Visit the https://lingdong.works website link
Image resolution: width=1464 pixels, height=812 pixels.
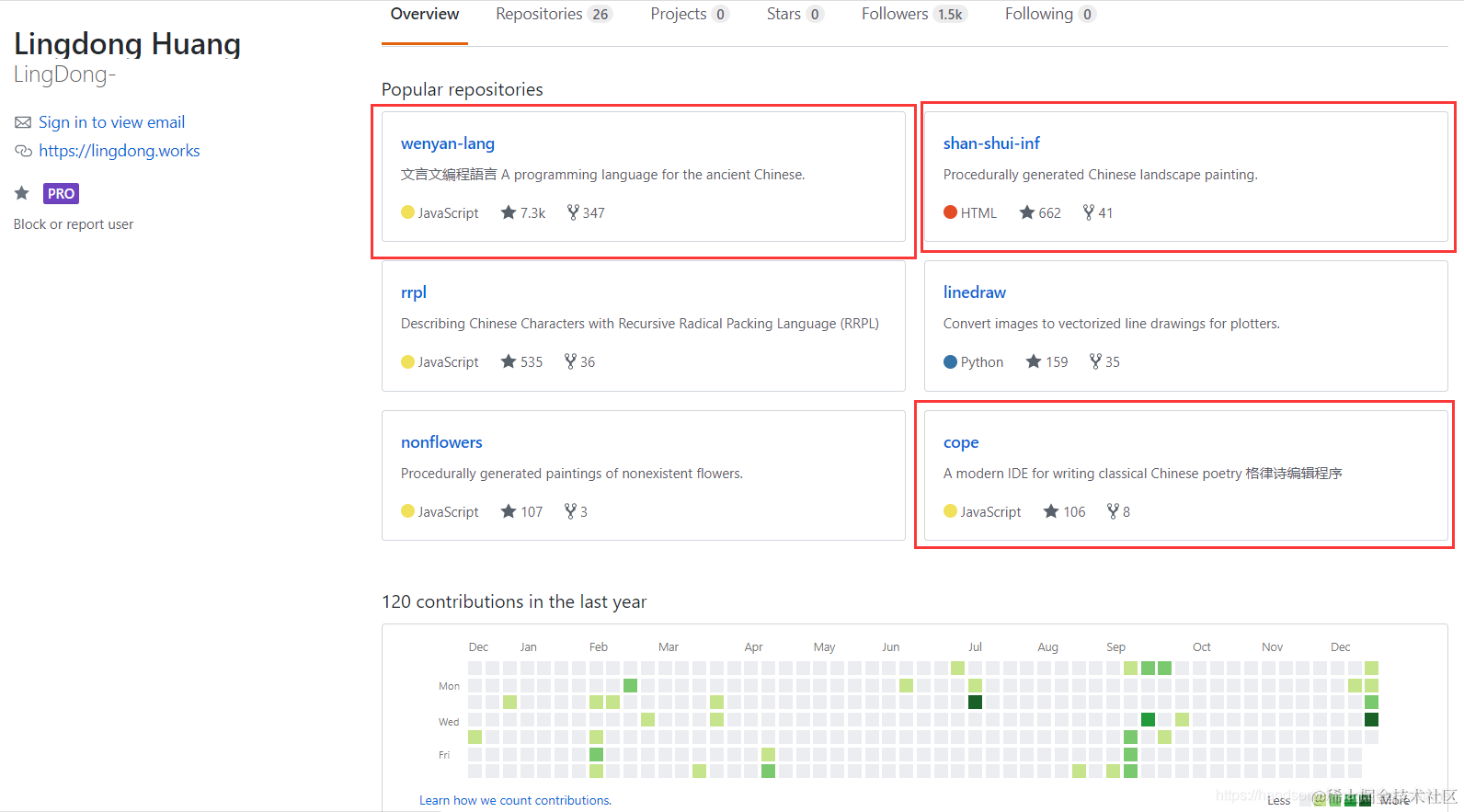click(120, 151)
